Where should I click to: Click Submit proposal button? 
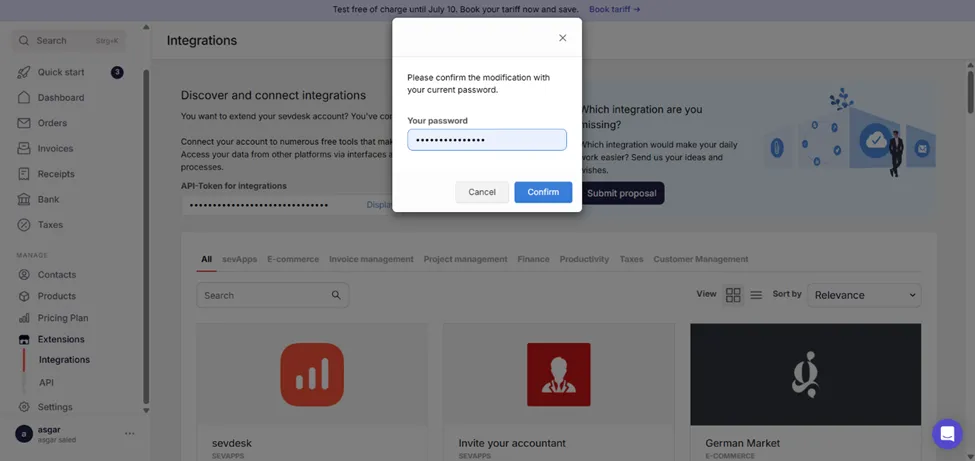pyautogui.click(x=621, y=193)
